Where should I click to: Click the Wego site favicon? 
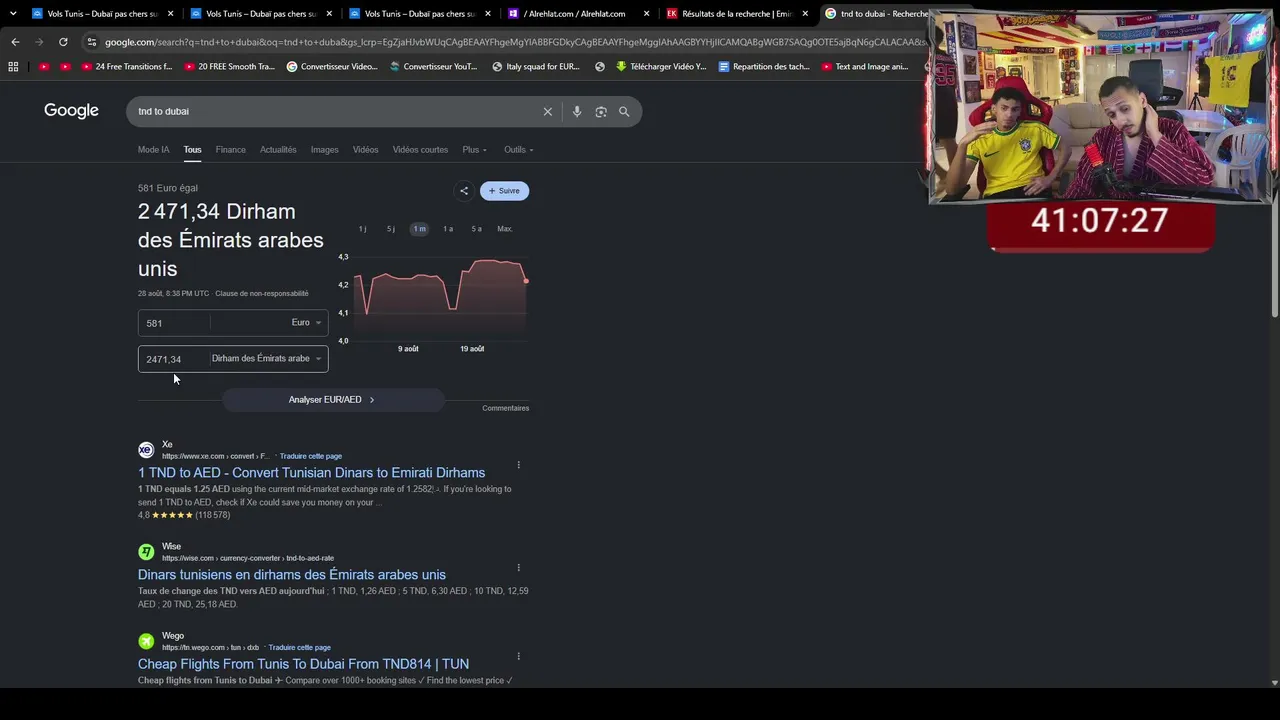[146, 641]
